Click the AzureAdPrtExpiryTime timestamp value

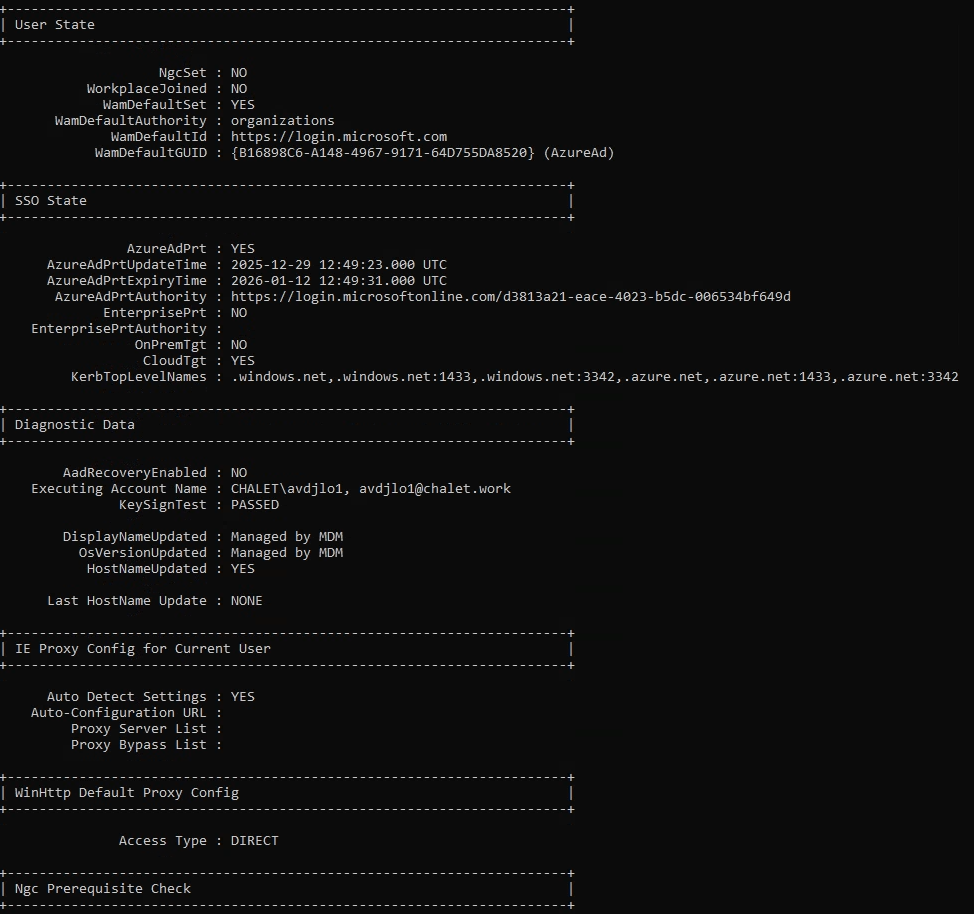[339, 281]
